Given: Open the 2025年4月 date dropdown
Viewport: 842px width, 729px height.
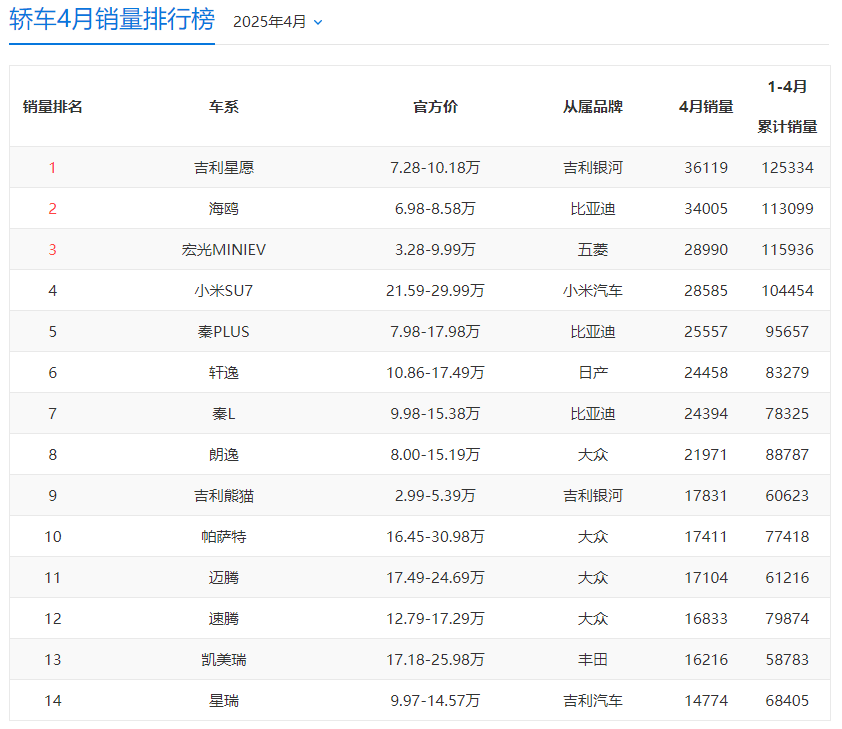Looking at the screenshot, I should click(x=278, y=22).
